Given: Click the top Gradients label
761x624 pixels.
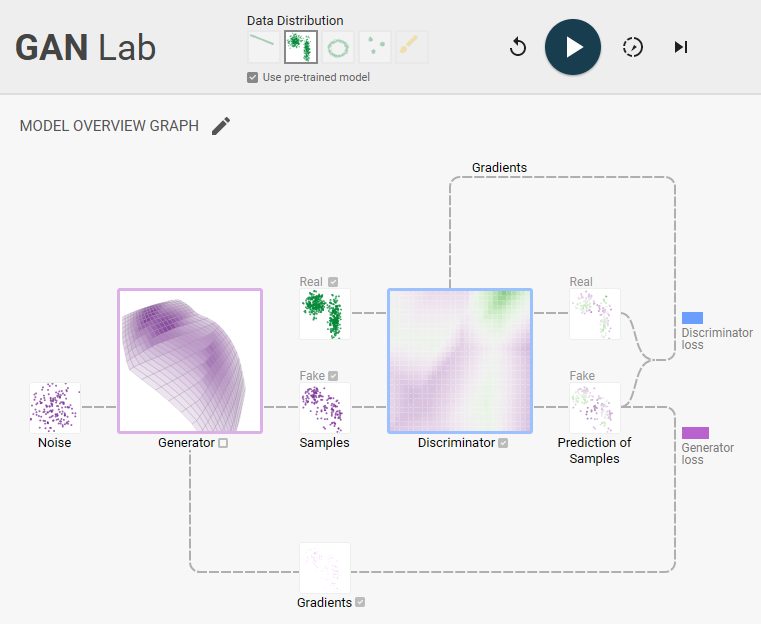Looking at the screenshot, I should (499, 167).
